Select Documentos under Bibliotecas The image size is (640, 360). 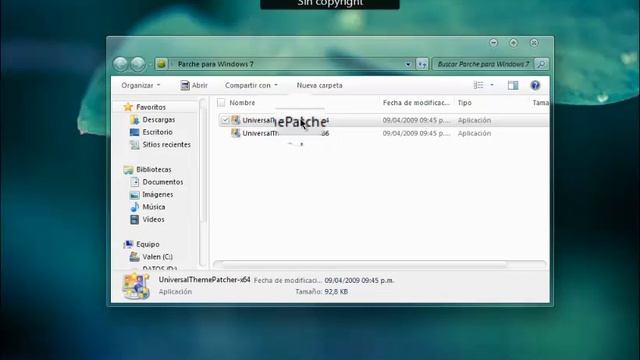tap(163, 182)
